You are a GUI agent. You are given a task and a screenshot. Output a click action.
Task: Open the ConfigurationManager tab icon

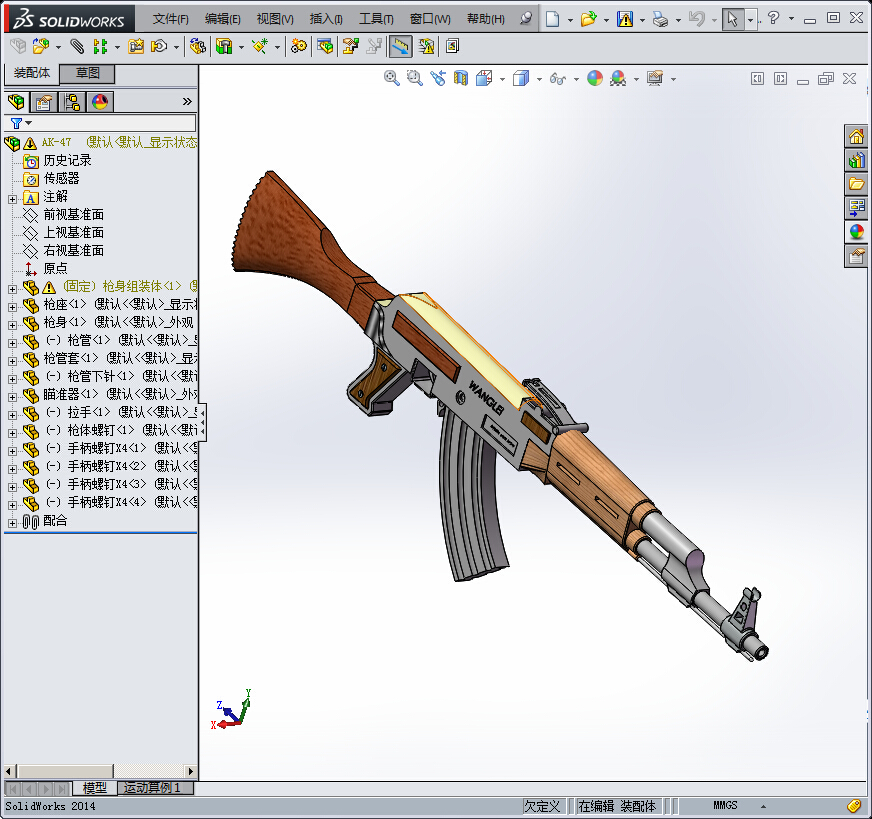click(72, 102)
